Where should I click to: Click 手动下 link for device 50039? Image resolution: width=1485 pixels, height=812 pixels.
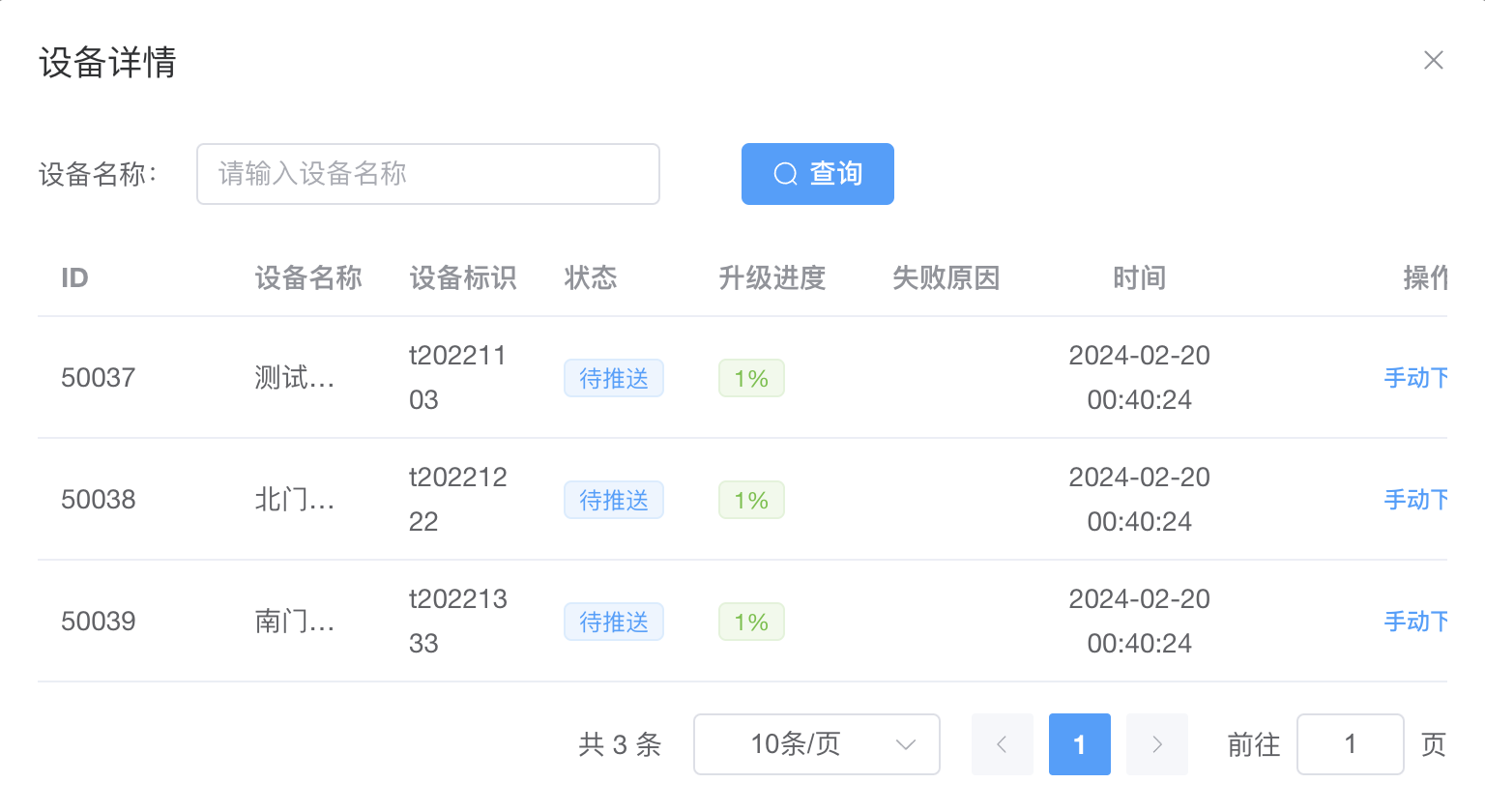tap(1416, 622)
